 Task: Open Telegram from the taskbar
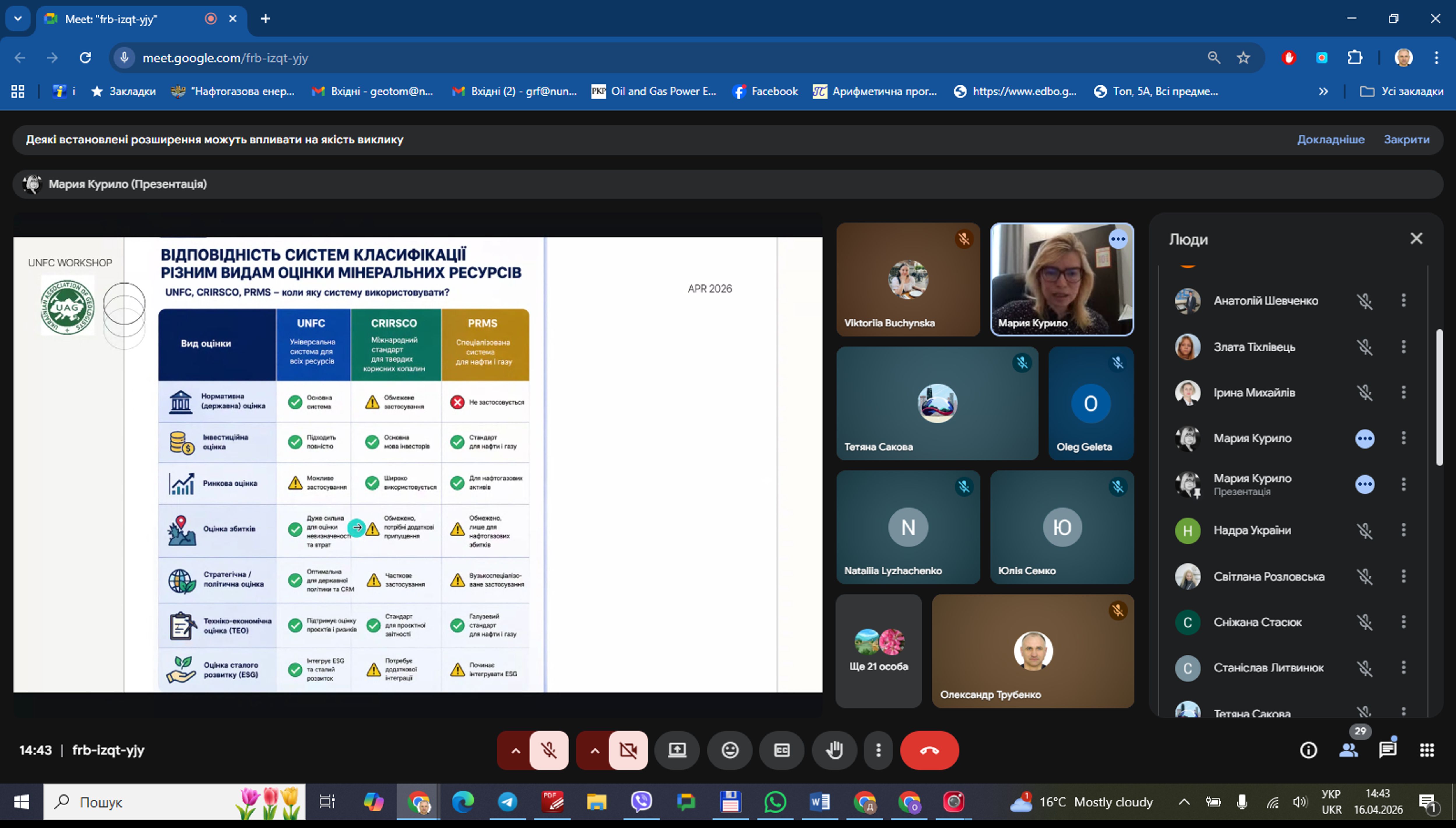point(508,802)
